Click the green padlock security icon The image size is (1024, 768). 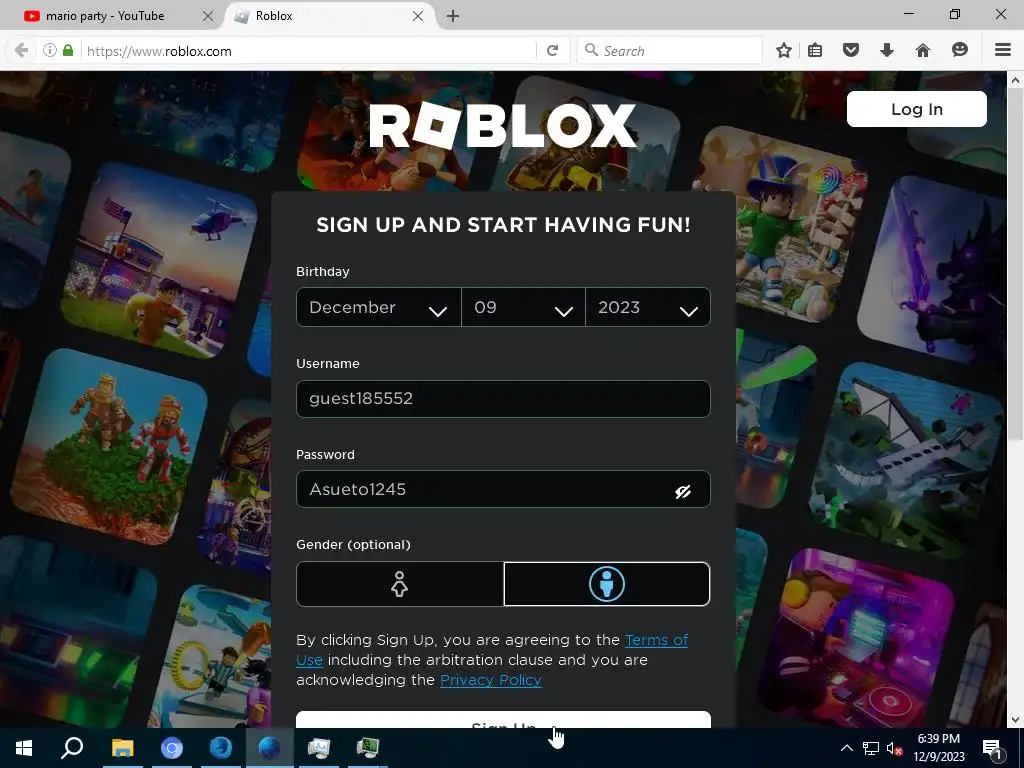click(68, 50)
